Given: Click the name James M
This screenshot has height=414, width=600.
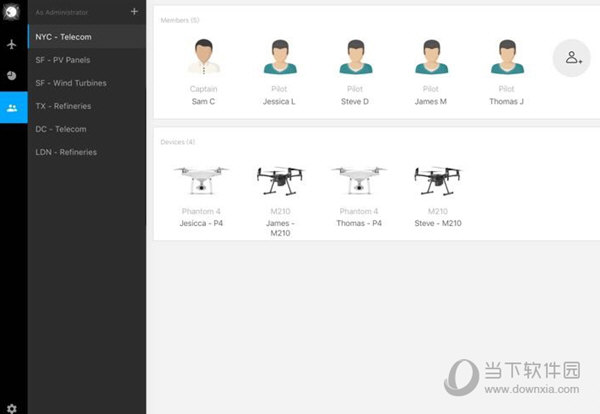Looking at the screenshot, I should tap(430, 101).
